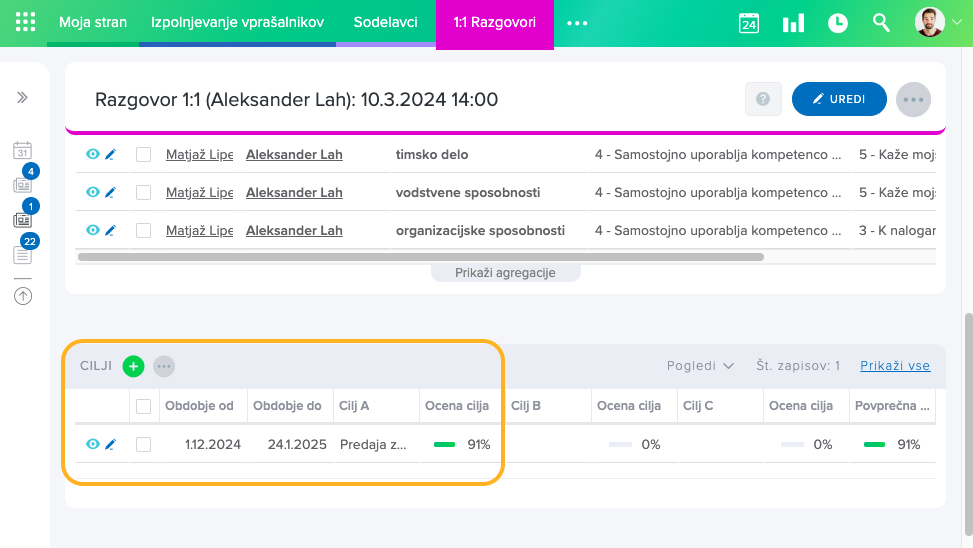
Task: Switch to the Sodelavci tab
Action: [385, 22]
